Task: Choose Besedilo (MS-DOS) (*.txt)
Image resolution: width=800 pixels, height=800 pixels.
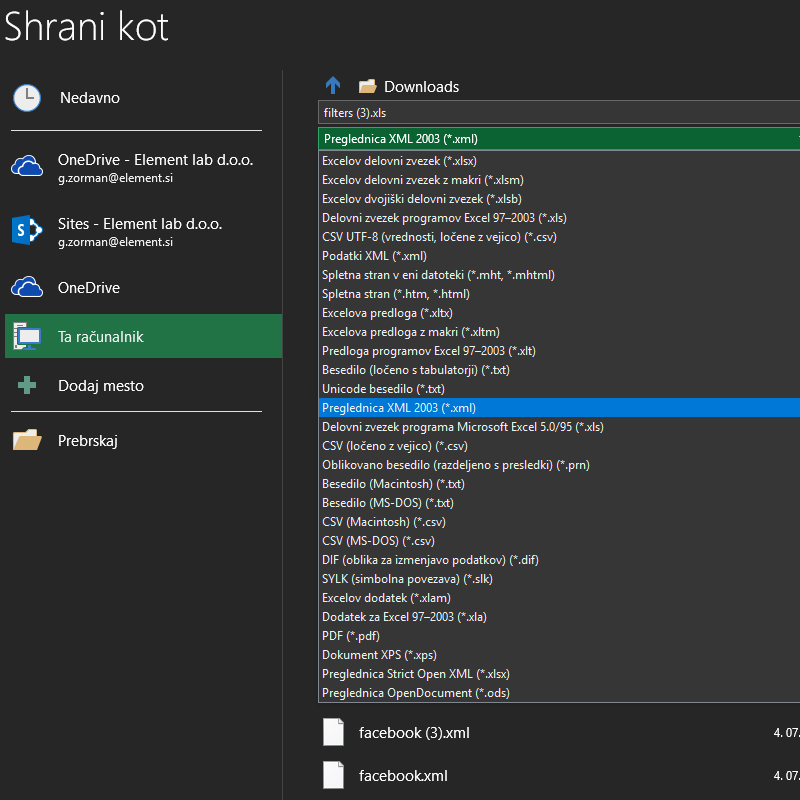Action: tap(559, 503)
